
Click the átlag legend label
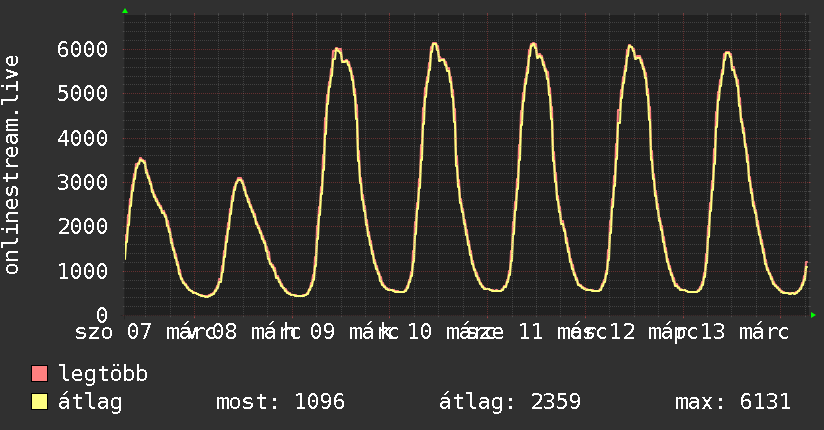(90, 402)
